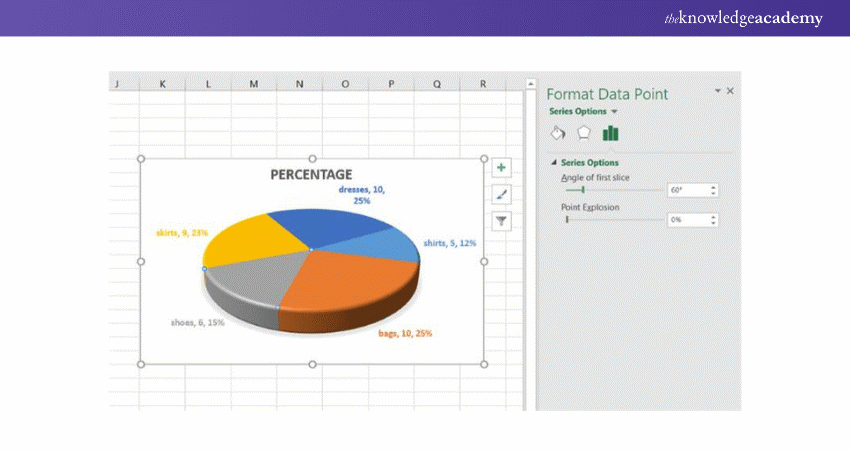
Task: Click the Chart Elements plus button
Action: (502, 168)
